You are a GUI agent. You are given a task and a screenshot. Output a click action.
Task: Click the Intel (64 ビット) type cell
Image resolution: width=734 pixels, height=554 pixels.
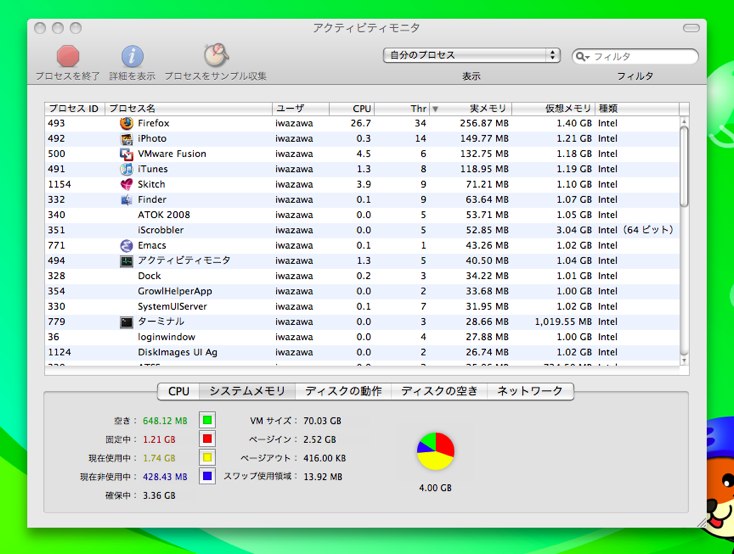click(635, 230)
